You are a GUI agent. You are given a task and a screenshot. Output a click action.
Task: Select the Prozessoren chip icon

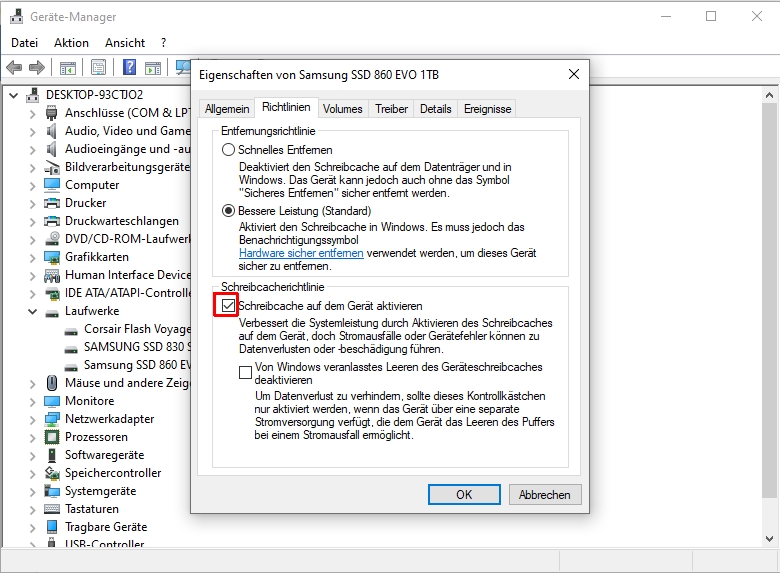(52, 437)
